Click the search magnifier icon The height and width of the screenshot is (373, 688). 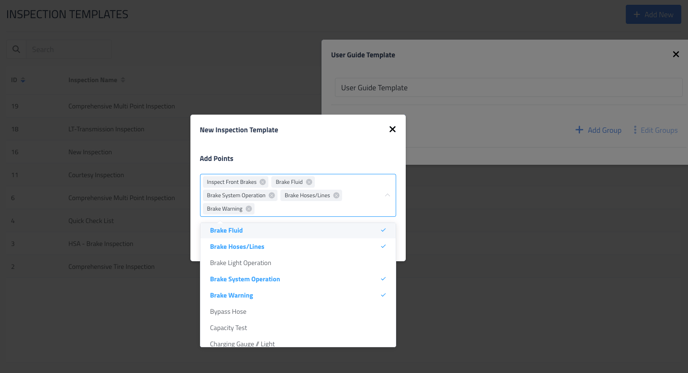(16, 49)
